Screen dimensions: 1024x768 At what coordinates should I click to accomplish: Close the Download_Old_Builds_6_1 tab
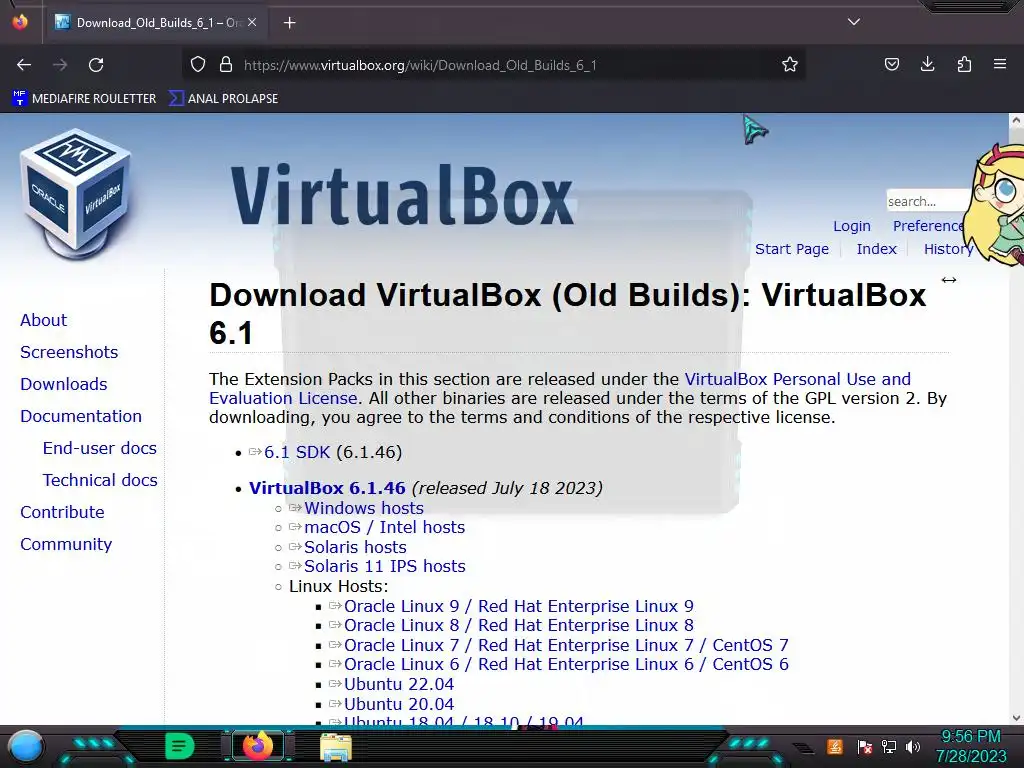point(252,22)
